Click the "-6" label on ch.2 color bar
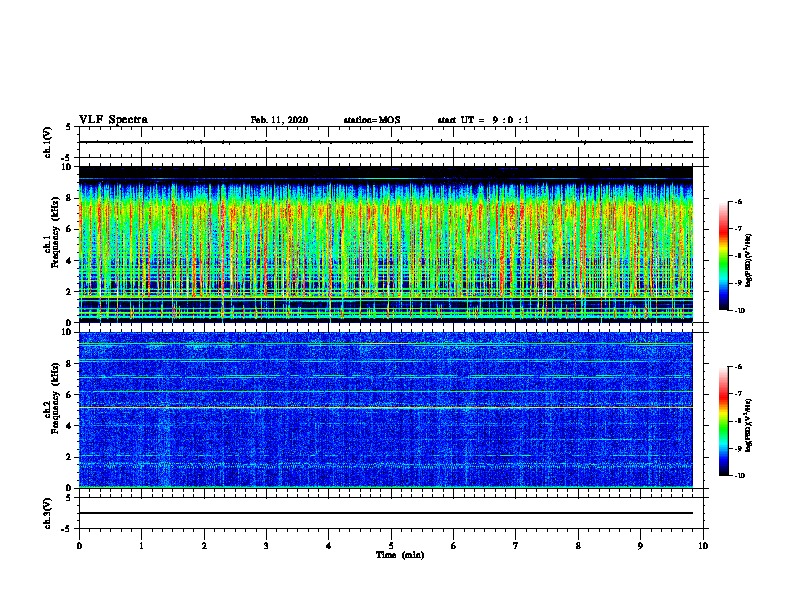 [738, 367]
